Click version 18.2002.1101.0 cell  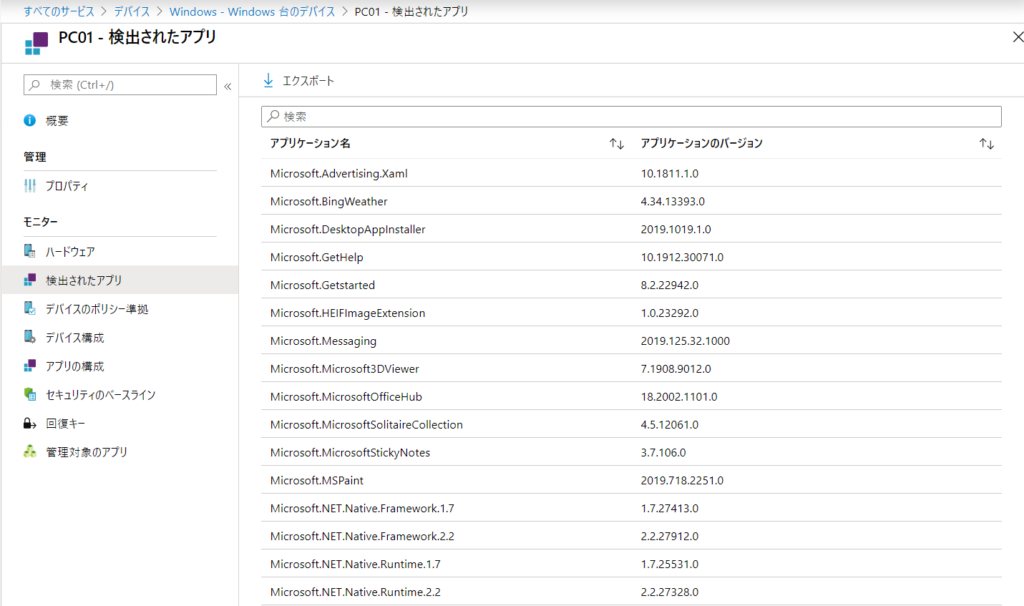pos(679,396)
